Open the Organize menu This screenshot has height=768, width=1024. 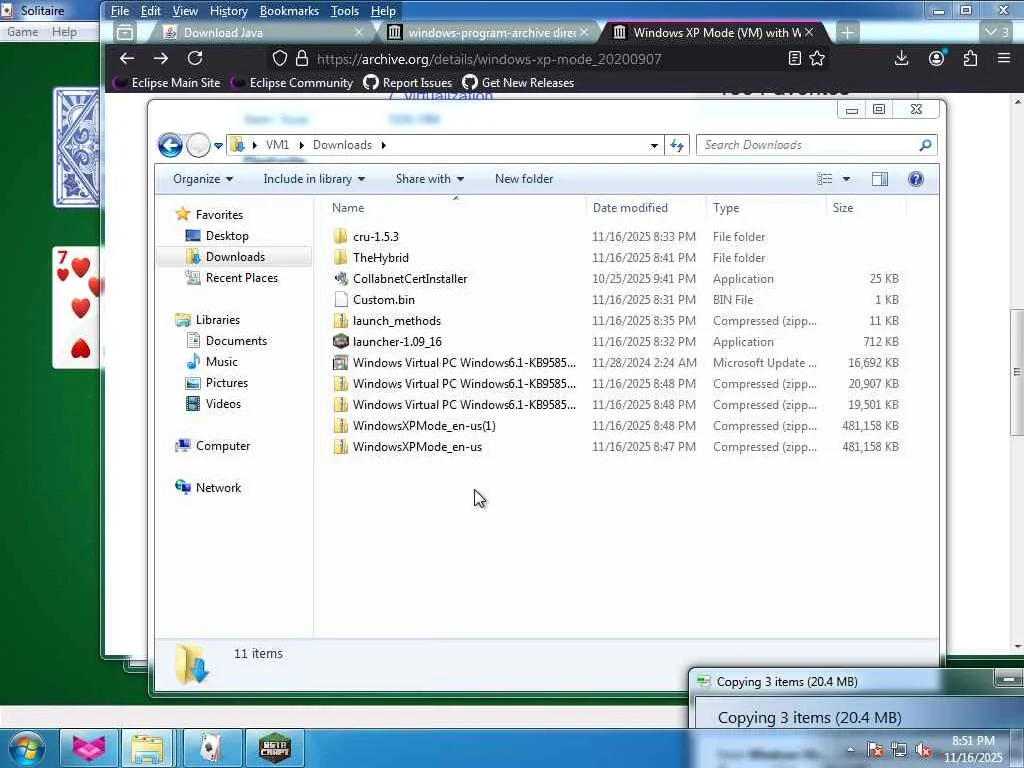(202, 179)
